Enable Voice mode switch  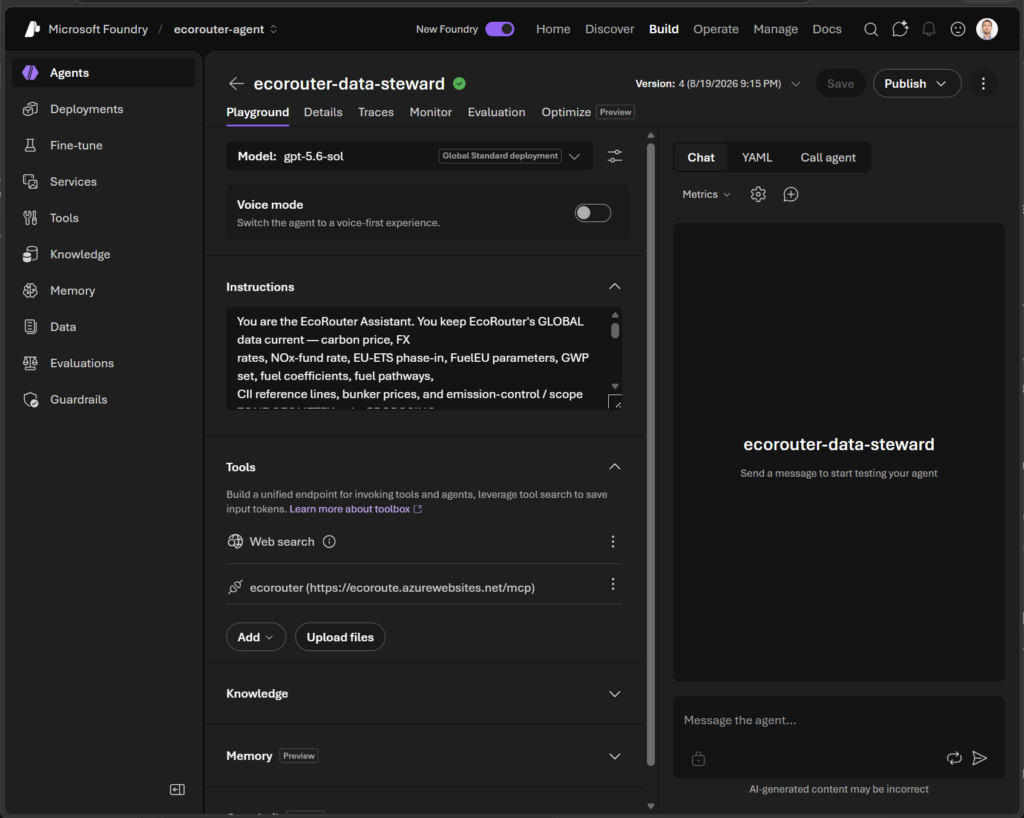(592, 213)
